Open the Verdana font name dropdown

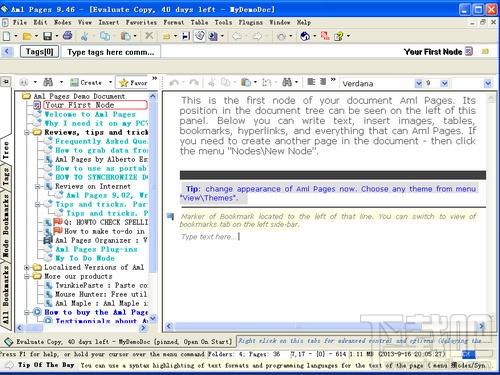[x=418, y=83]
